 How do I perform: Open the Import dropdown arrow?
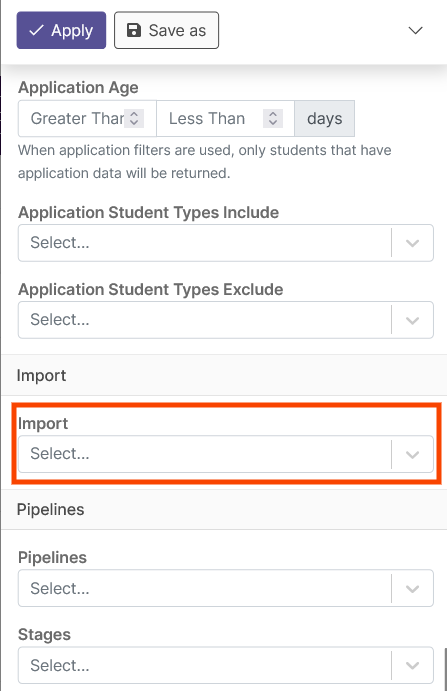tap(412, 454)
